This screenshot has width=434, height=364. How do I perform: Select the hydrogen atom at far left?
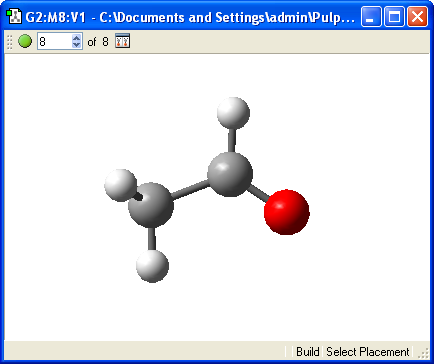pos(120,185)
